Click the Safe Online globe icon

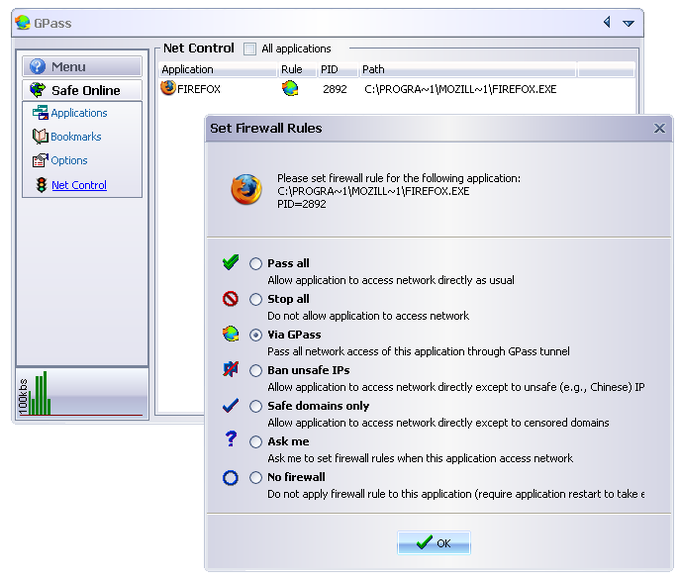coord(38,90)
